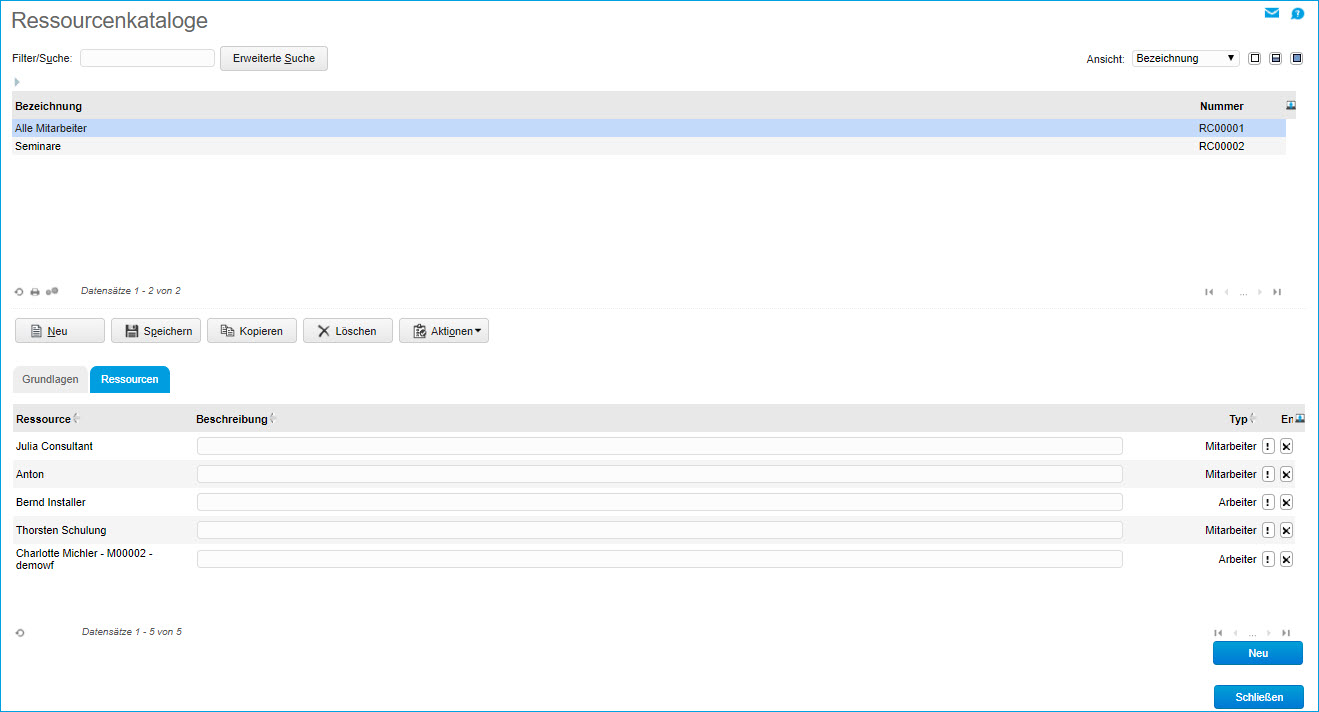The image size is (1319, 712).
Task: Click the Anton resource name
Action: tap(30, 474)
